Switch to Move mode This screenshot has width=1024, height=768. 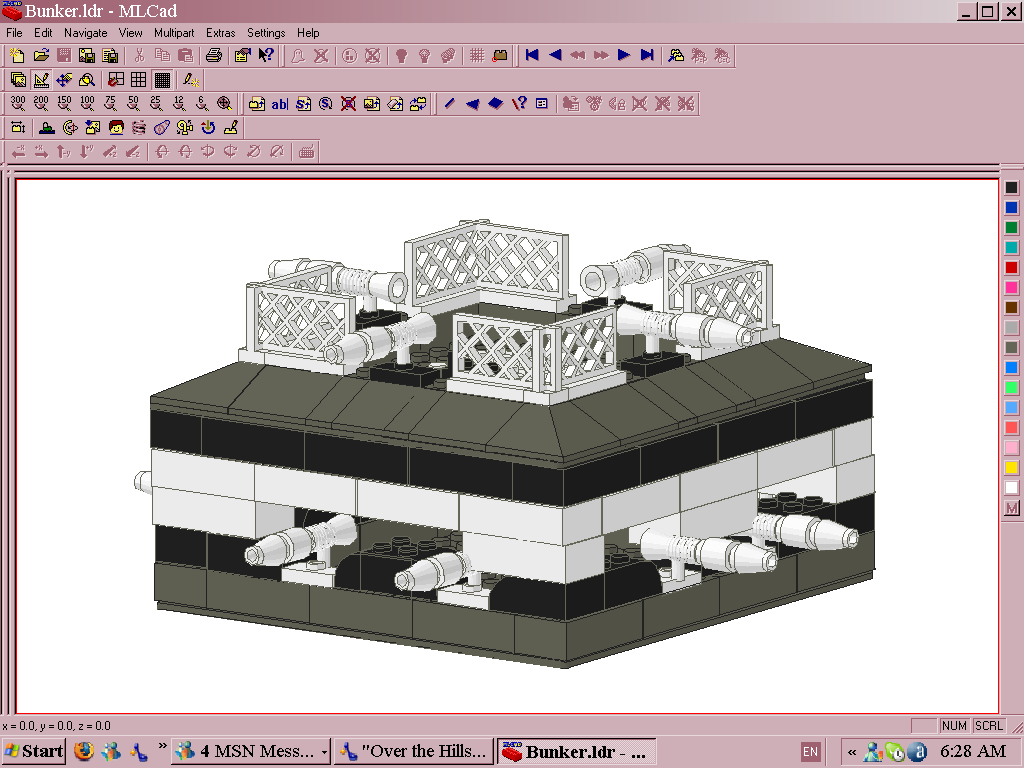click(64, 80)
